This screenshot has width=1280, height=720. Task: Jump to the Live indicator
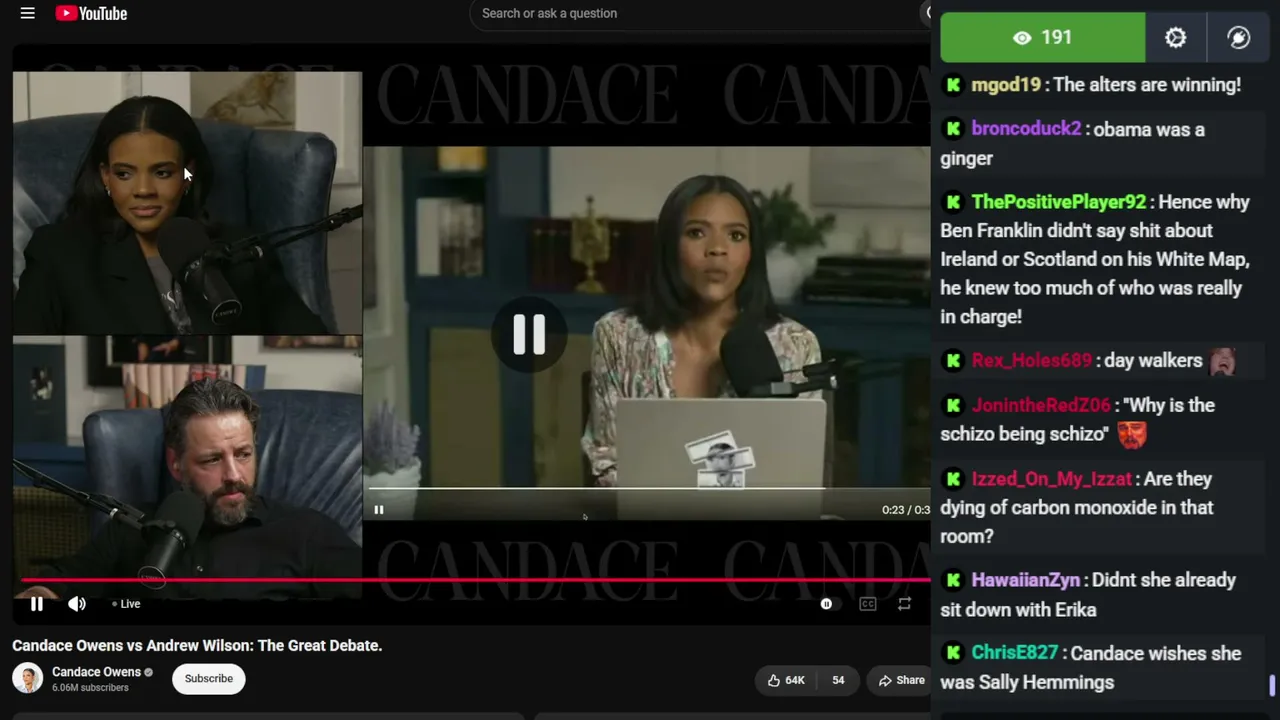(126, 604)
